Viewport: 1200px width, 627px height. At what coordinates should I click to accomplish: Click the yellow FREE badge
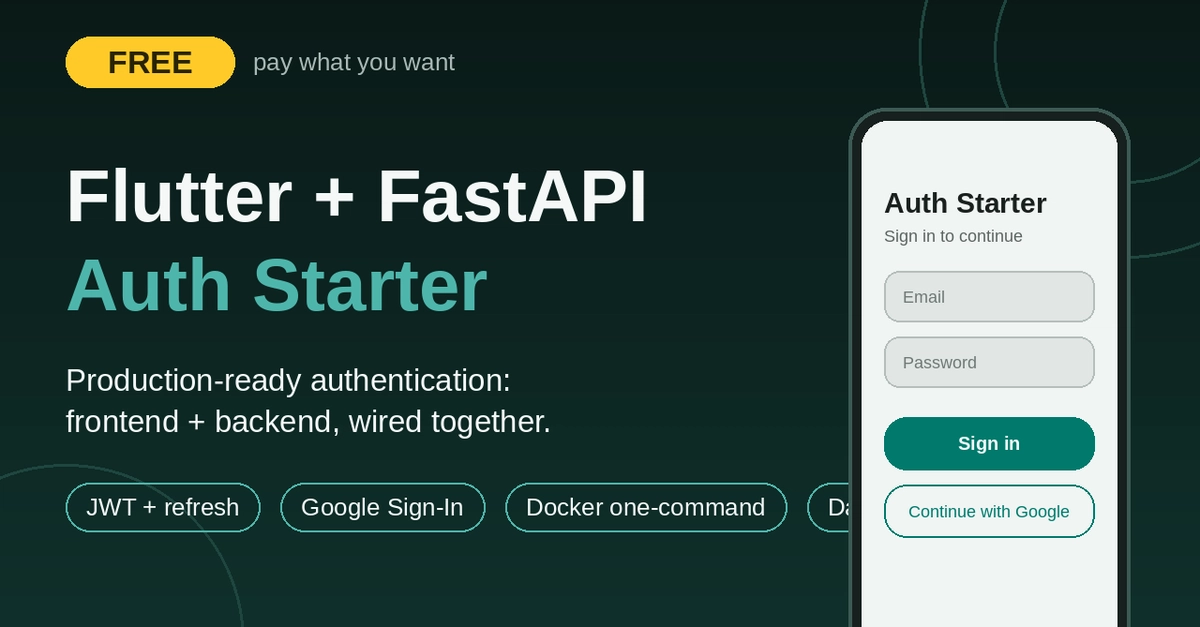(150, 62)
